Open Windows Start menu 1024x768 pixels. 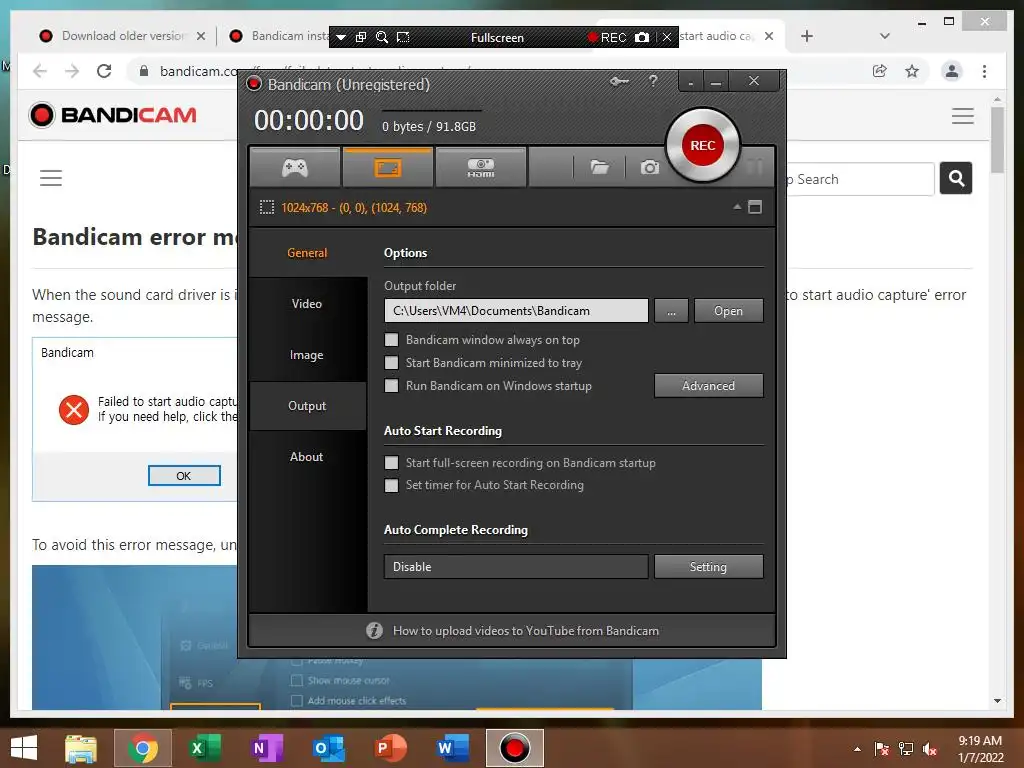click(x=24, y=748)
